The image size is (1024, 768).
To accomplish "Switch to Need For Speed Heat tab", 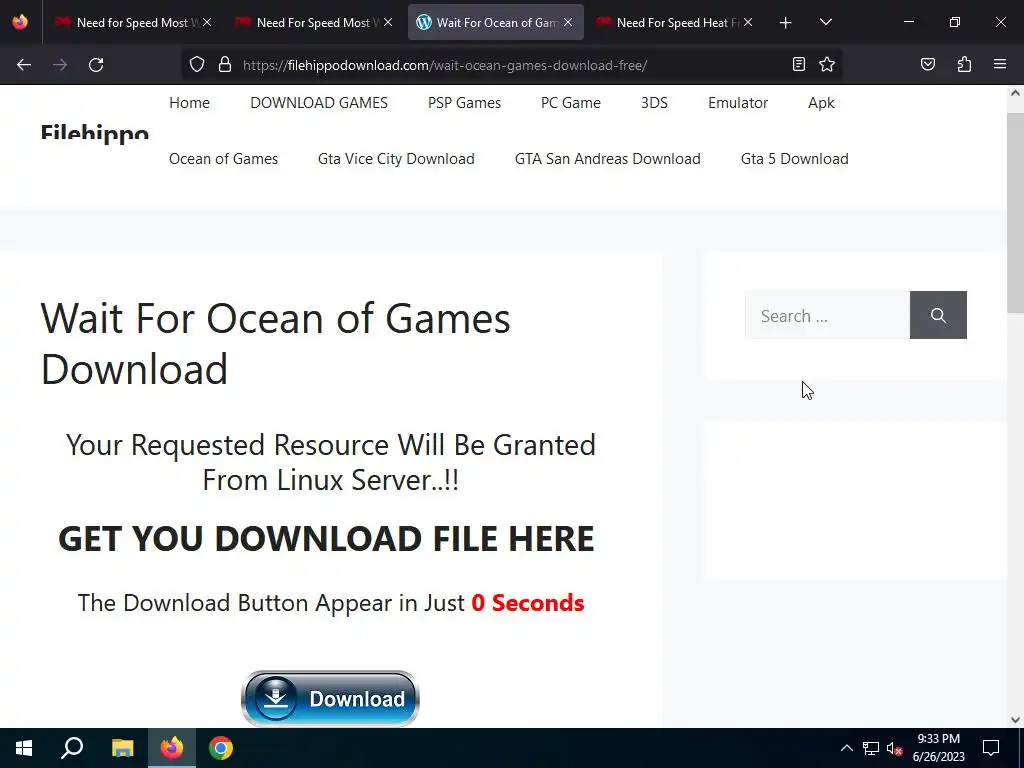I will click(x=674, y=22).
